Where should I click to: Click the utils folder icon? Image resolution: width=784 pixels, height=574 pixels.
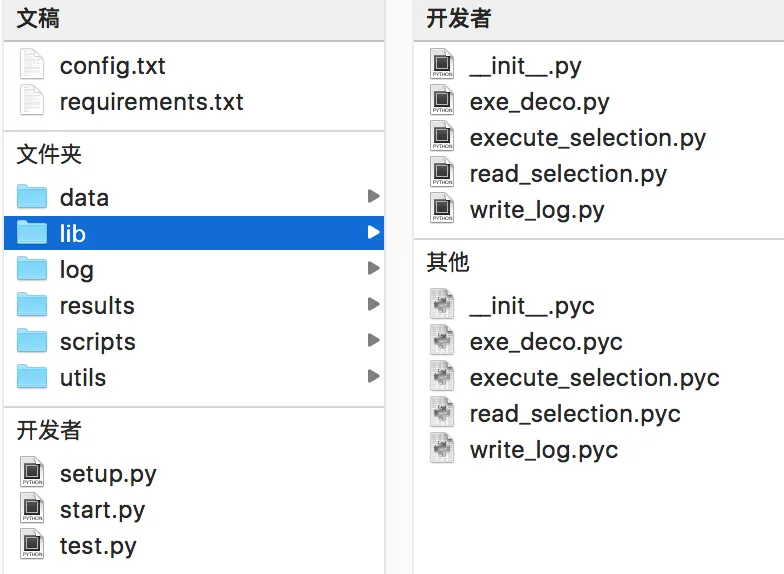point(32,378)
